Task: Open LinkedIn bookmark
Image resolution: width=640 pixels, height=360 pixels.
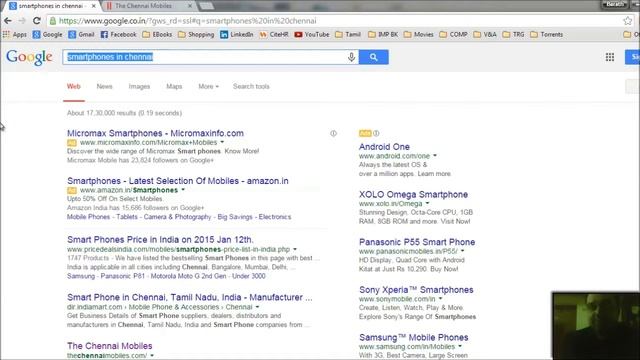Action: 237,35
